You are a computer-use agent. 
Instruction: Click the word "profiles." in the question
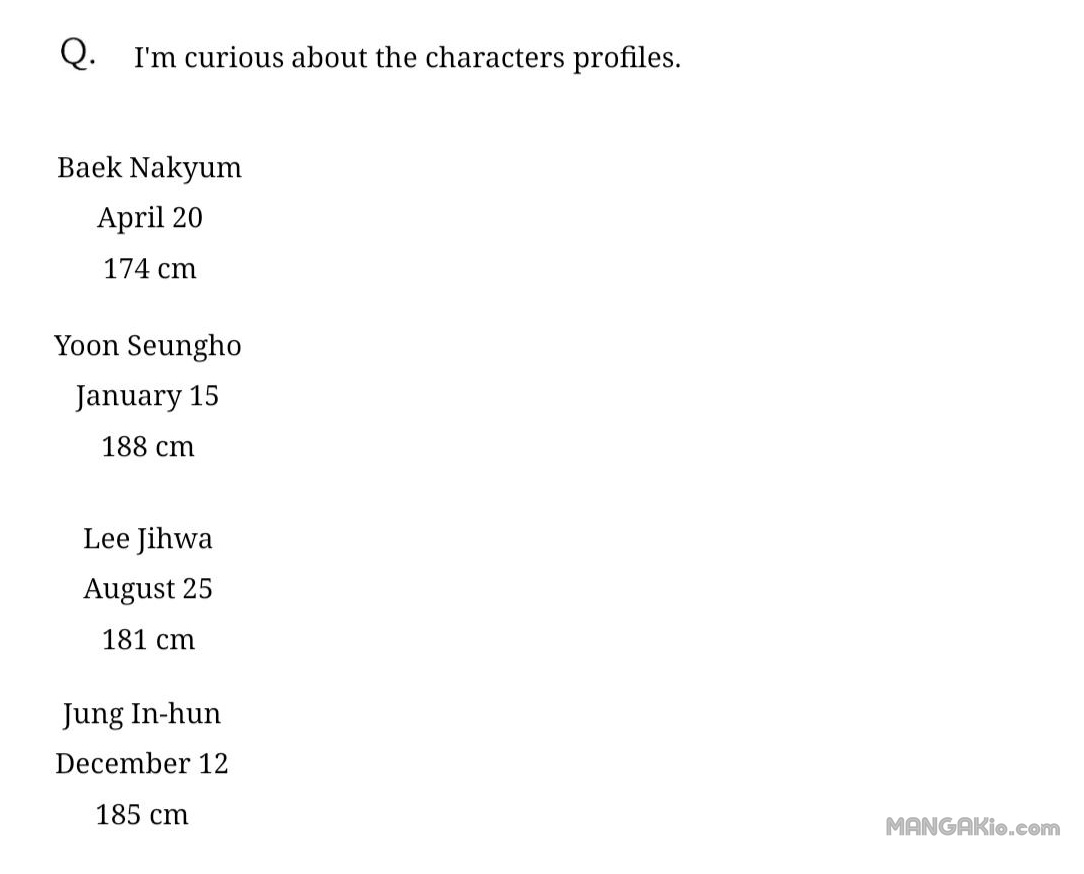pyautogui.click(x=626, y=58)
